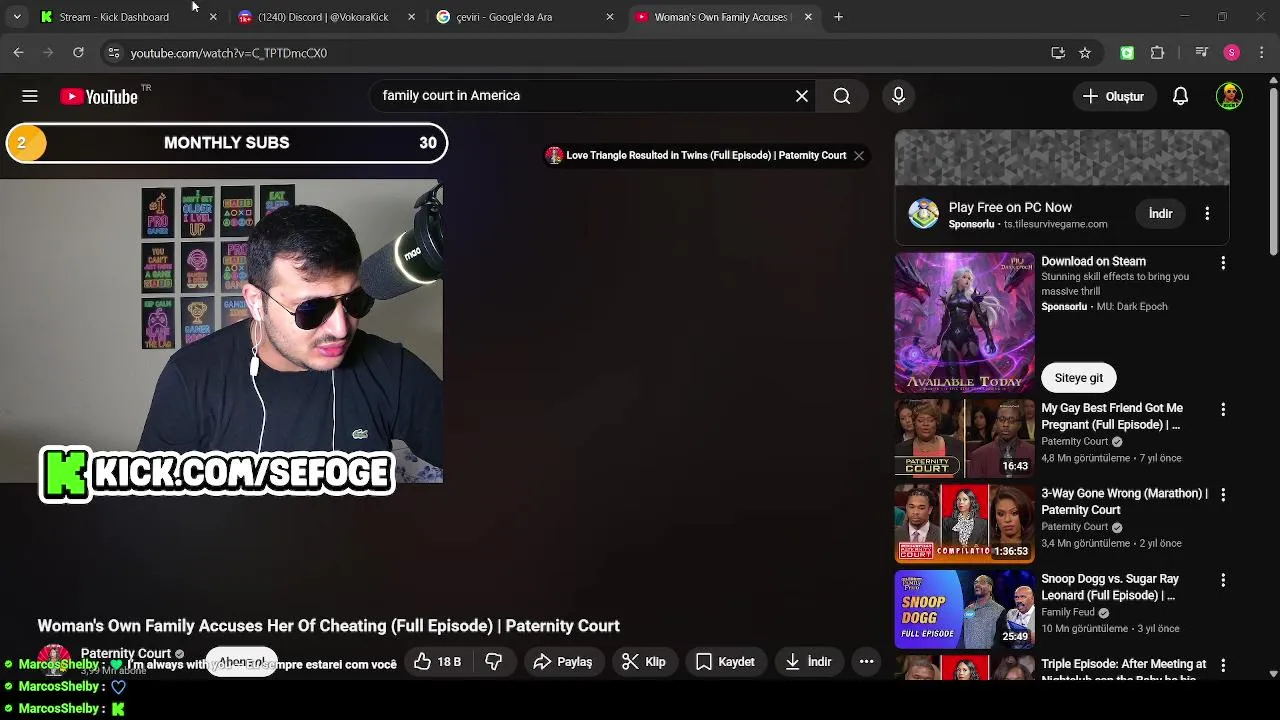
Task: Expand the Chrome tab search dropdown
Action: (17, 17)
